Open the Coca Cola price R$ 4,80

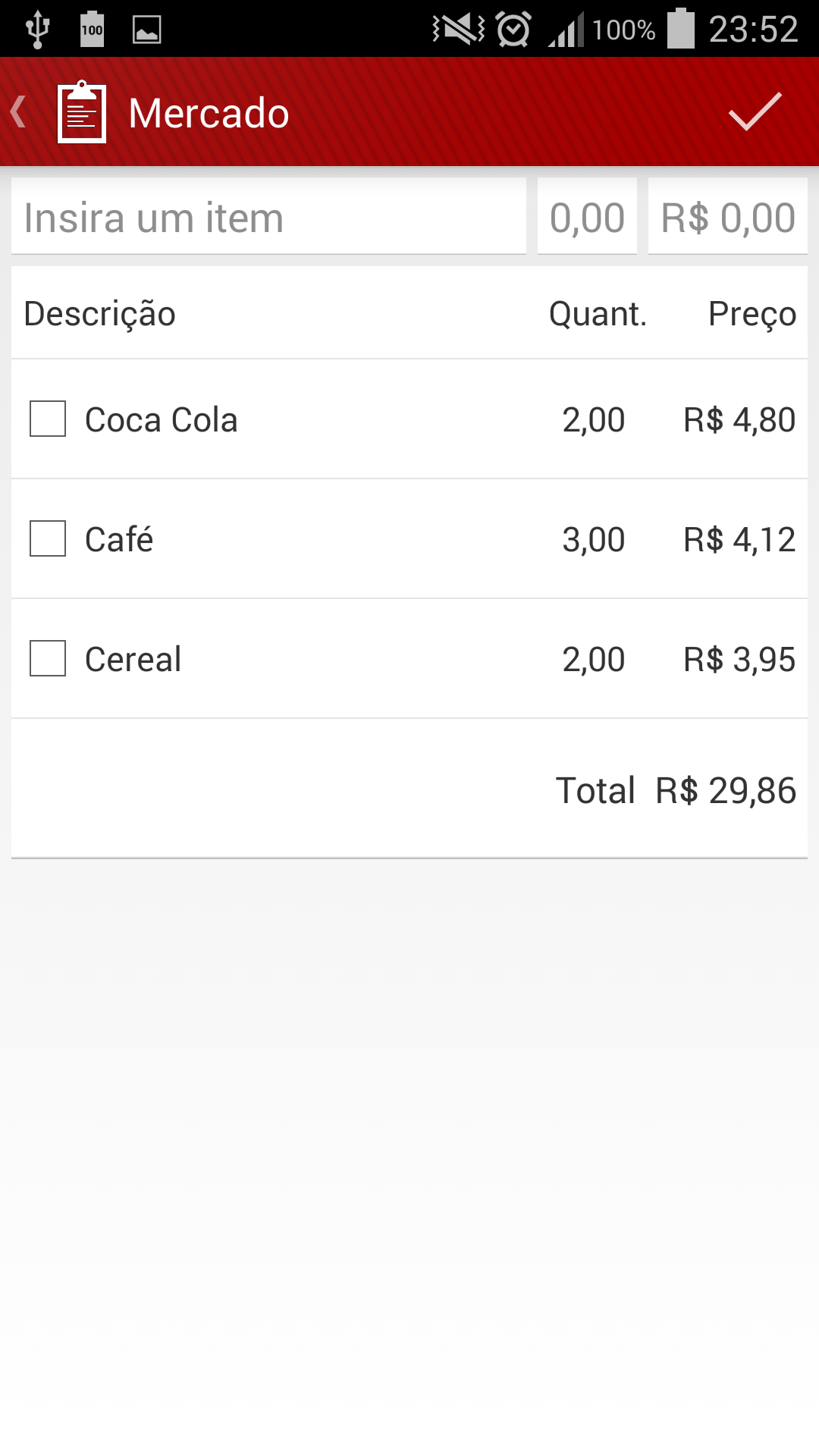coord(739,419)
